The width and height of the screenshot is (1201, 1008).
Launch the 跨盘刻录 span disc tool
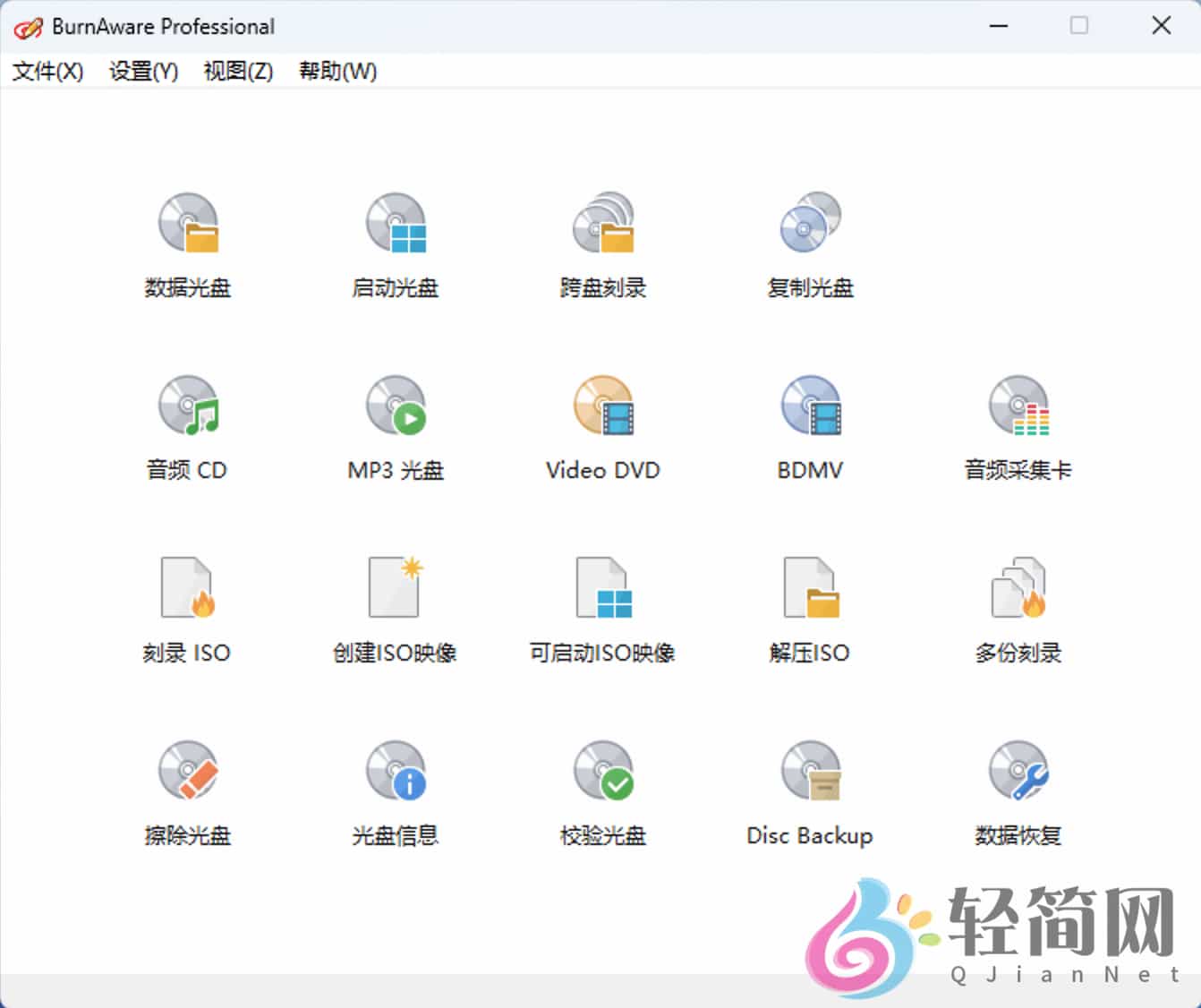(601, 242)
